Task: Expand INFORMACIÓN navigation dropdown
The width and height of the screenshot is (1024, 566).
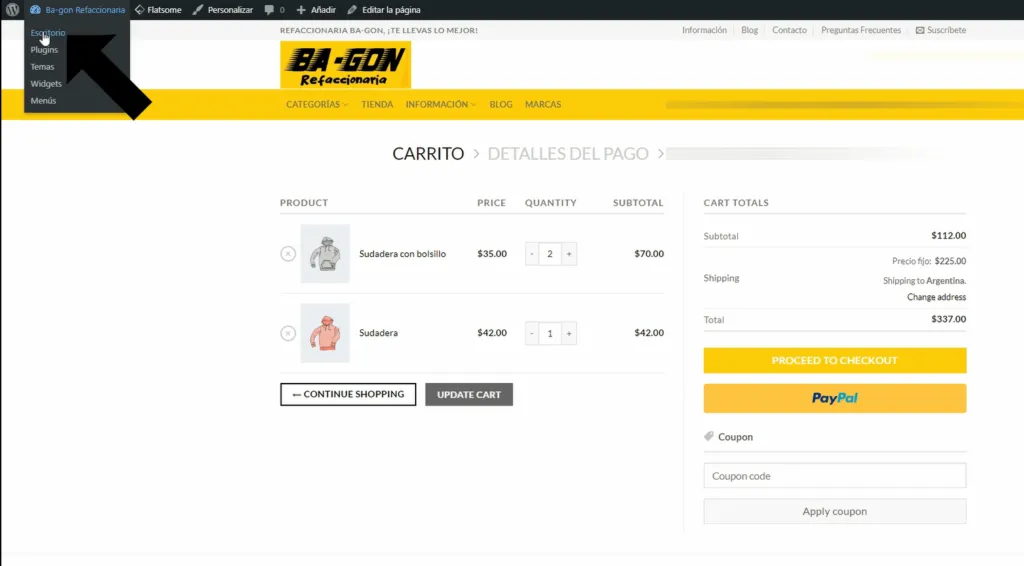Action: [x=441, y=104]
